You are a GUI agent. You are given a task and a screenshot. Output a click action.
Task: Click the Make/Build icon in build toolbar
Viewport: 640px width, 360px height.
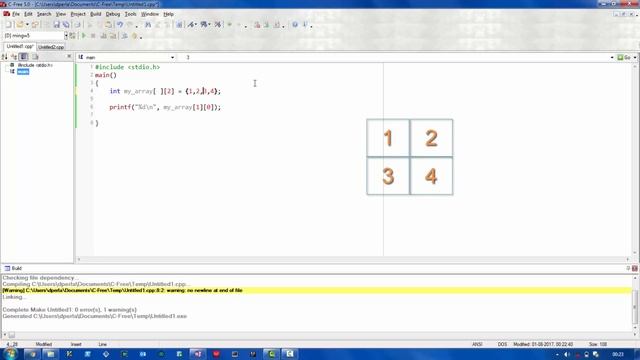coord(113,36)
